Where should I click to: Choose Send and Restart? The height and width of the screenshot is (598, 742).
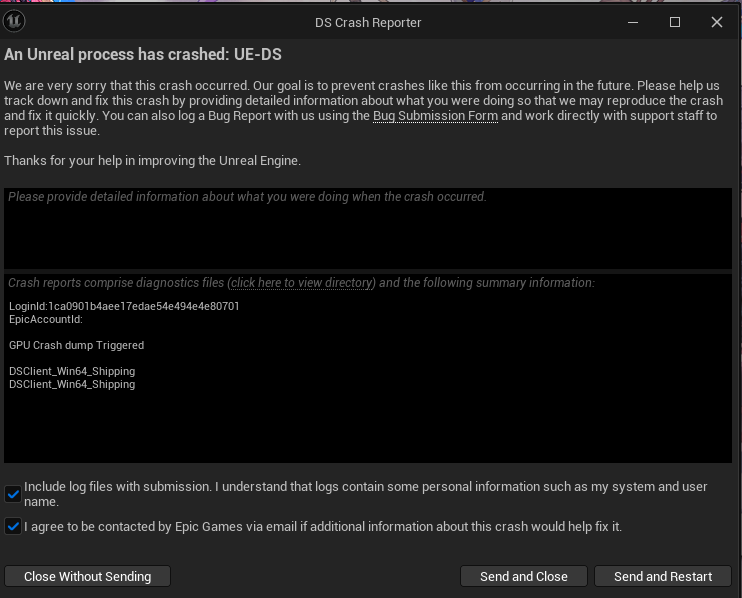[663, 576]
